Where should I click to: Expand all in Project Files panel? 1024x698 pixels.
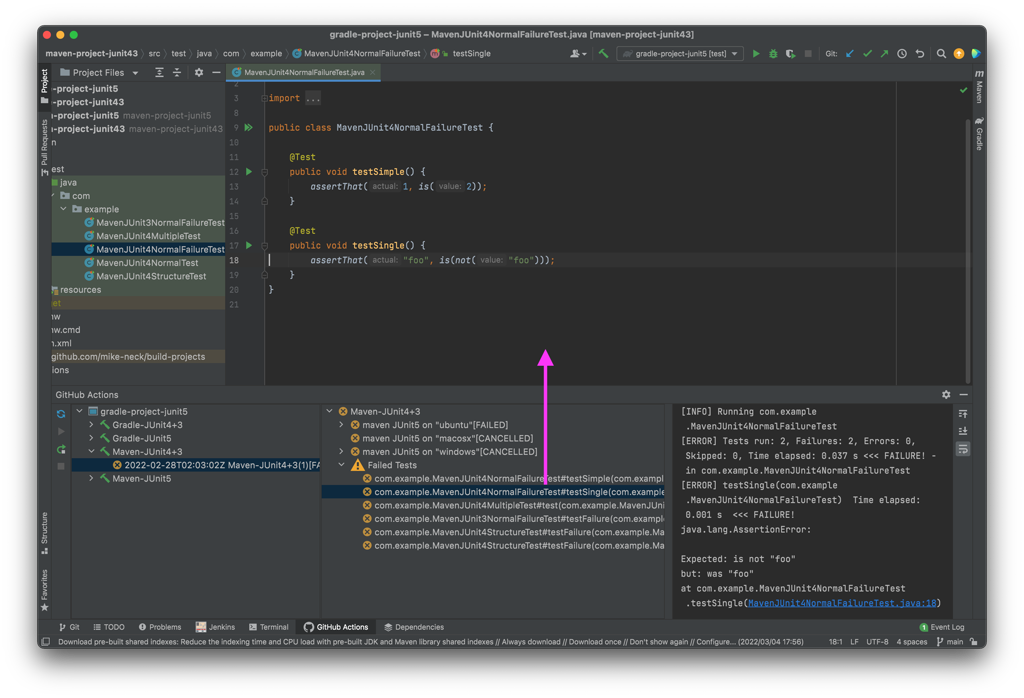159,72
